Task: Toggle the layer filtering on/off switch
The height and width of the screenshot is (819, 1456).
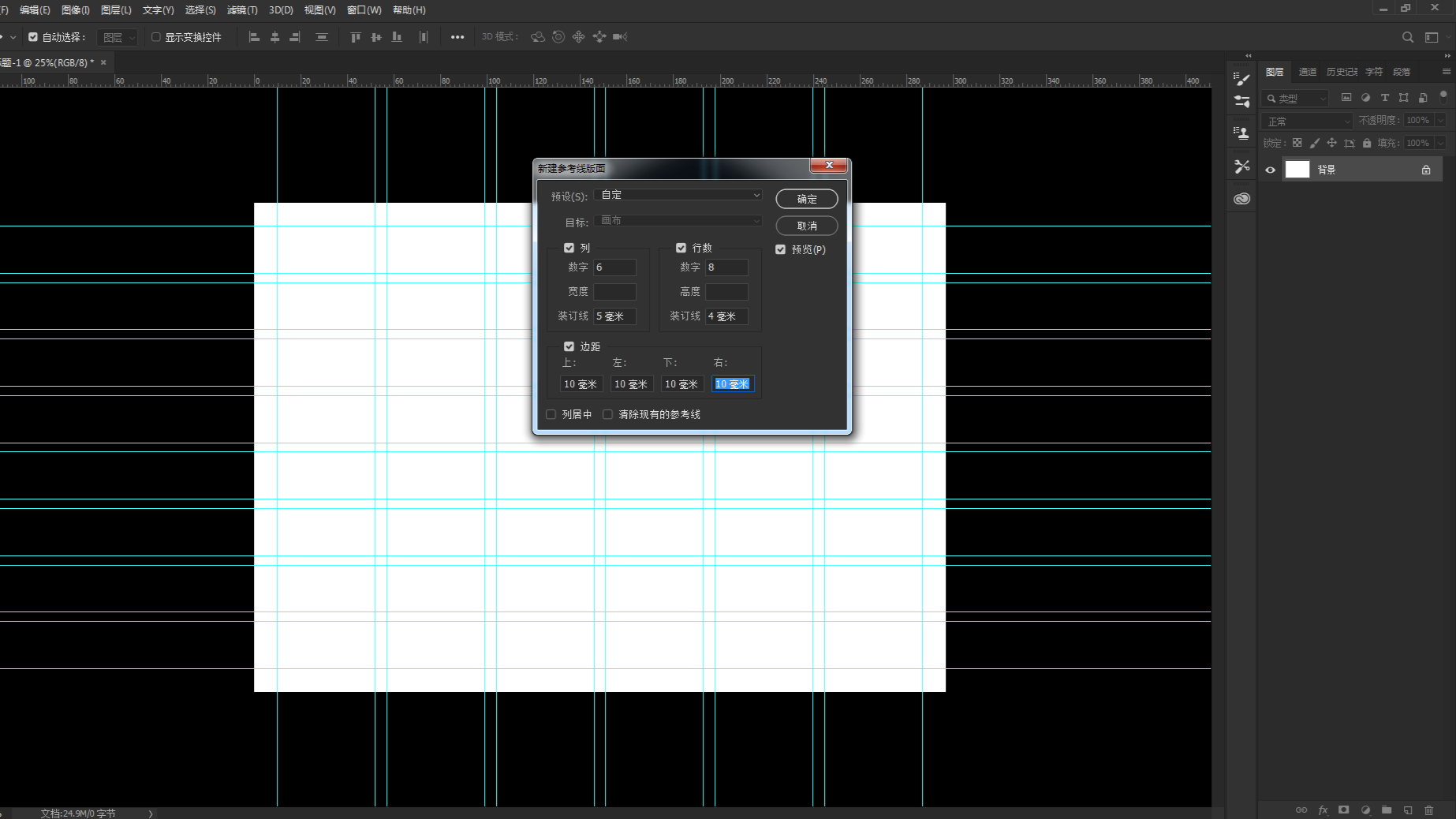Action: click(x=1443, y=96)
